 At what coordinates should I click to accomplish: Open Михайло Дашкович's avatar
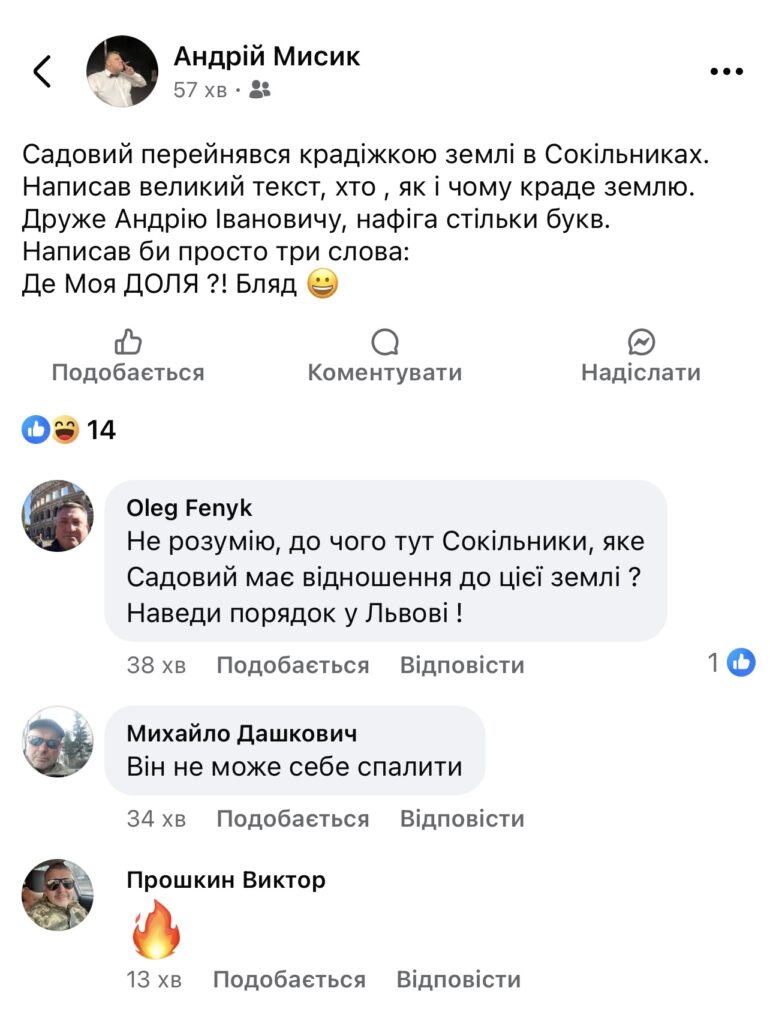(58, 742)
